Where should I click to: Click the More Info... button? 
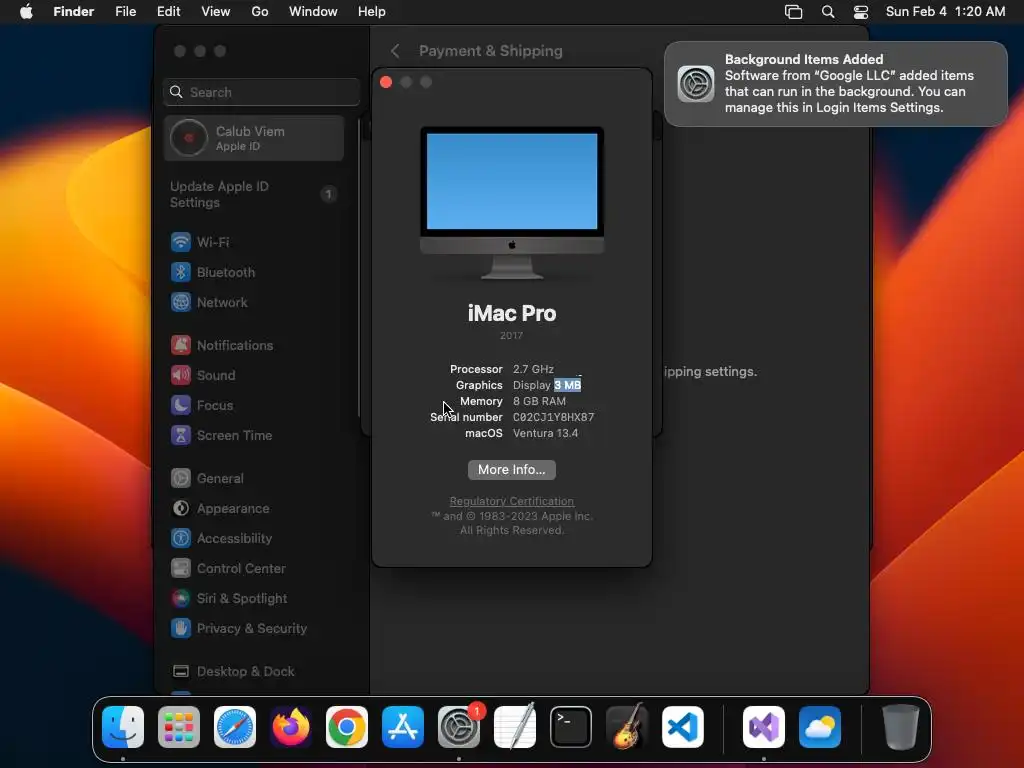coord(511,470)
